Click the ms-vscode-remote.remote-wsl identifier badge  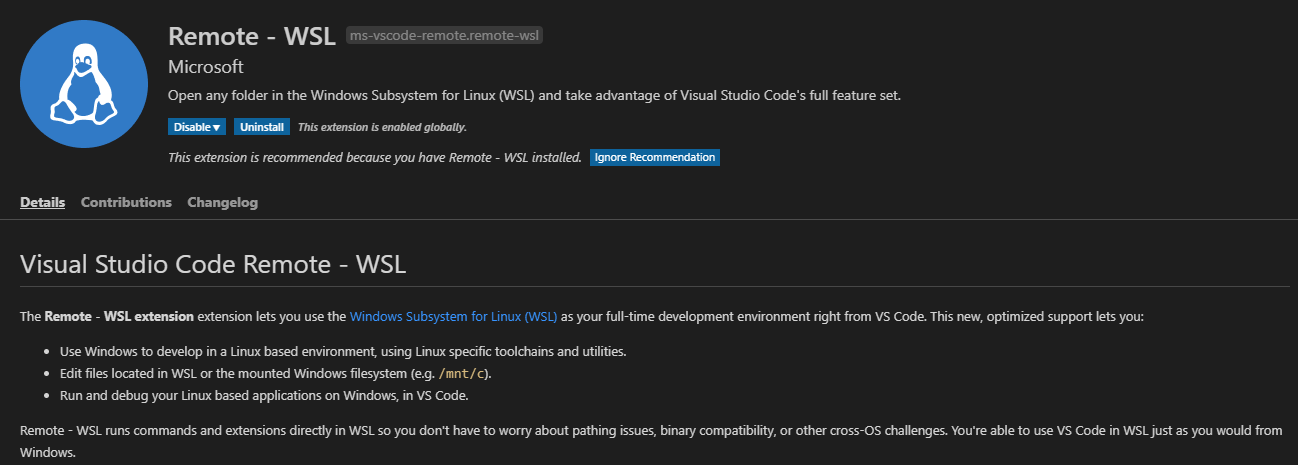tap(450, 35)
